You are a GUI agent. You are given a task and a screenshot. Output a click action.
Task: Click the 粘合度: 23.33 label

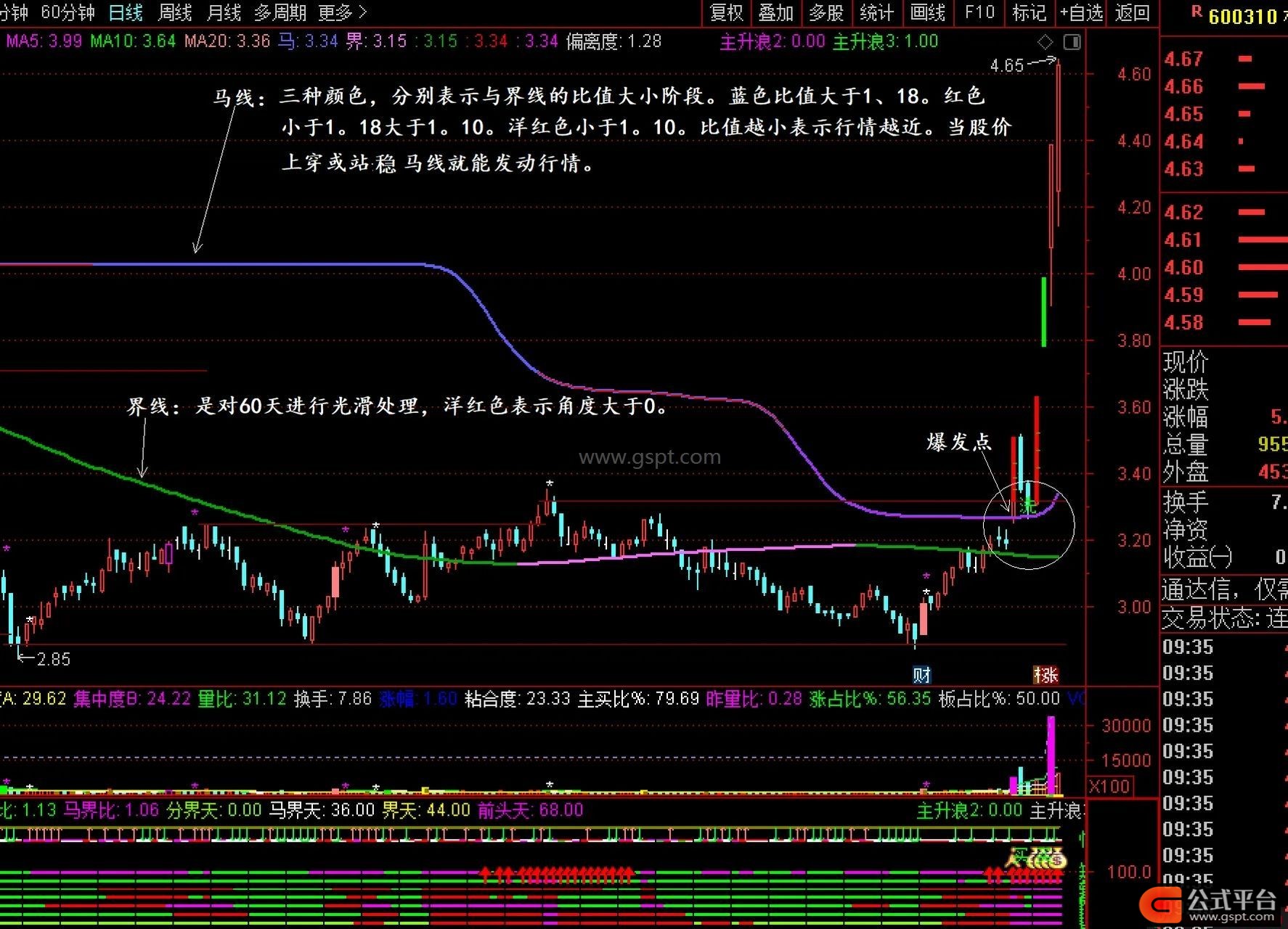click(x=517, y=699)
